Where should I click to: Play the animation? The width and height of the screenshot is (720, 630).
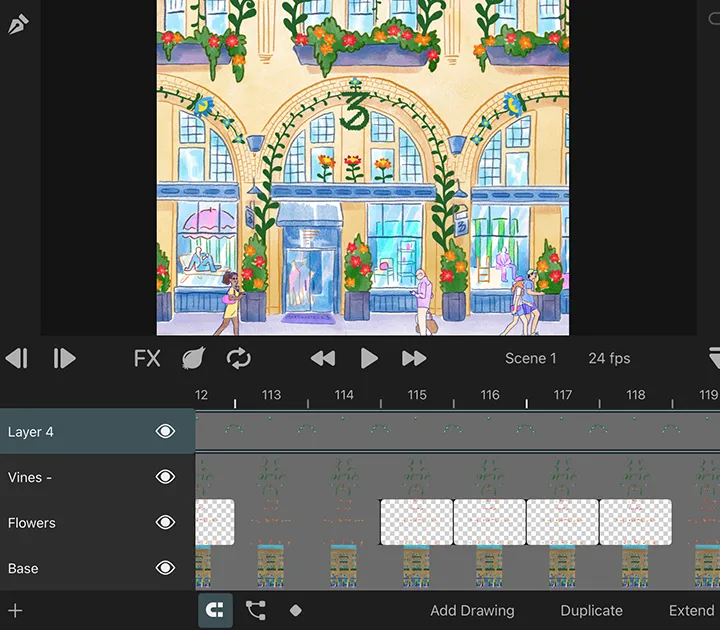(x=369, y=358)
